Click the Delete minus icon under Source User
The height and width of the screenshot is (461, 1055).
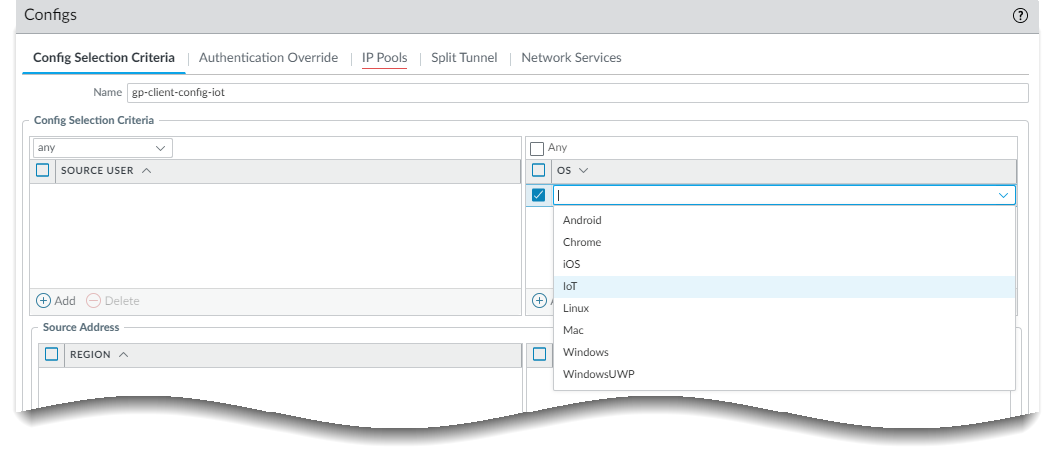click(x=94, y=301)
